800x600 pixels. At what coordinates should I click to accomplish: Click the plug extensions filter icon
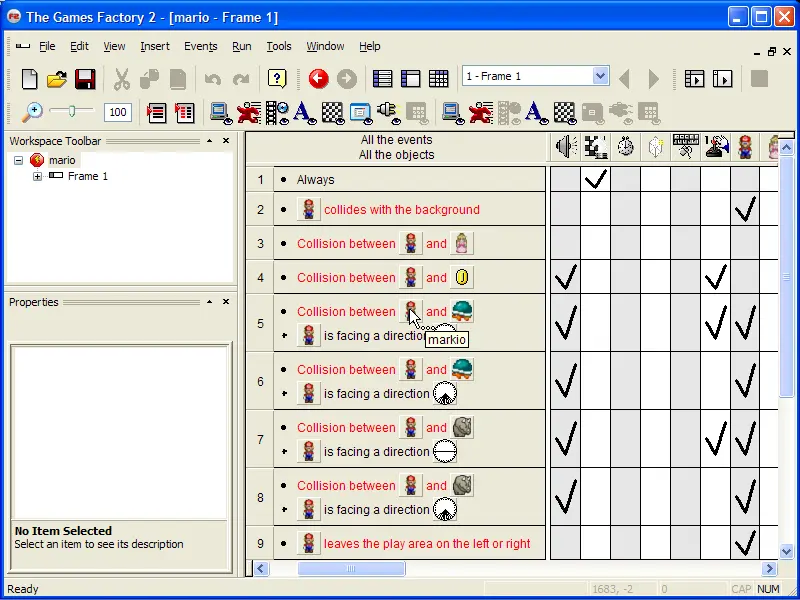coord(389,113)
